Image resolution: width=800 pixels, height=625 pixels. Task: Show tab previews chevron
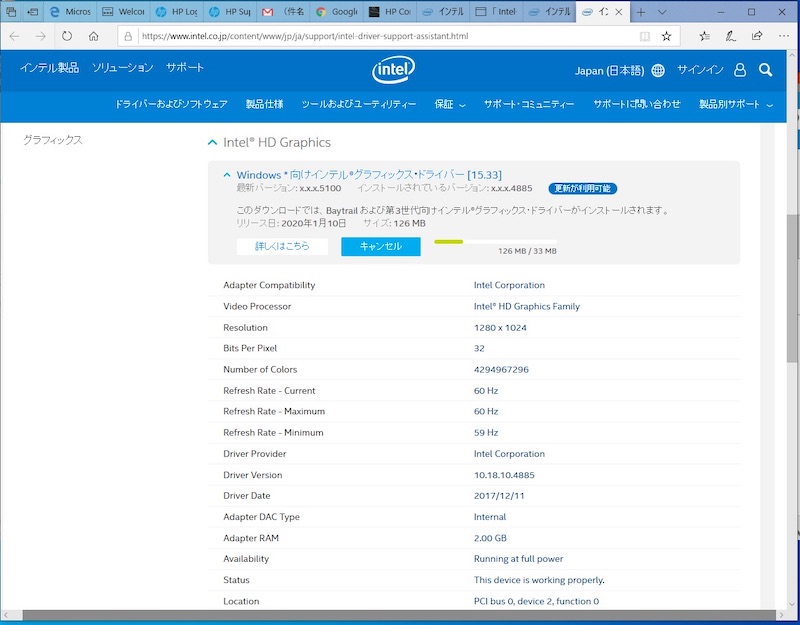[662, 12]
